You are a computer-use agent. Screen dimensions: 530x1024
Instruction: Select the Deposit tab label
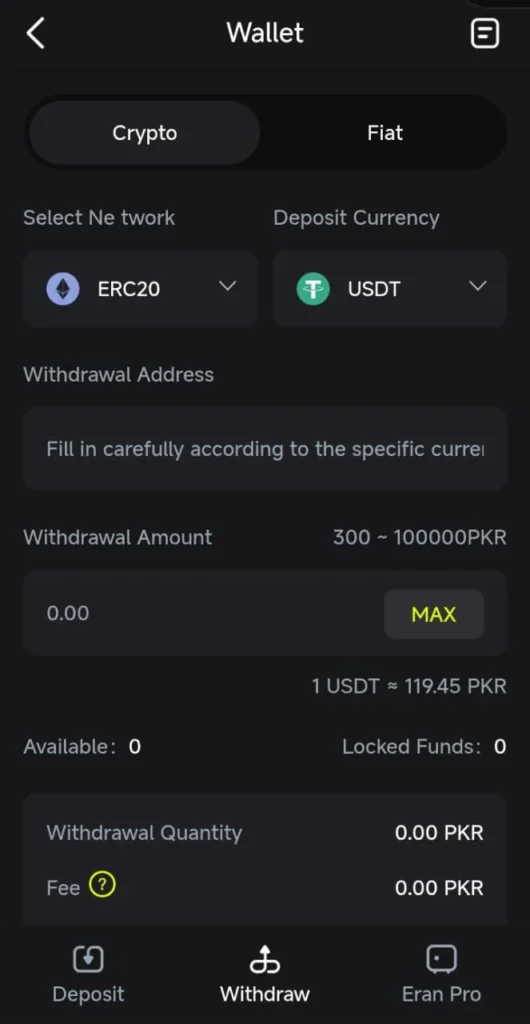point(88,995)
